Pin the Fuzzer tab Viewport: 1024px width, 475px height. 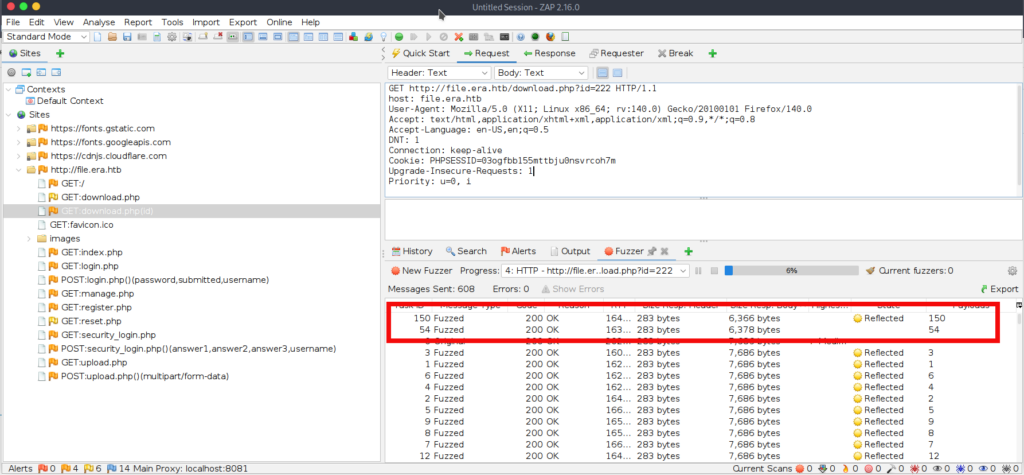[x=651, y=252]
